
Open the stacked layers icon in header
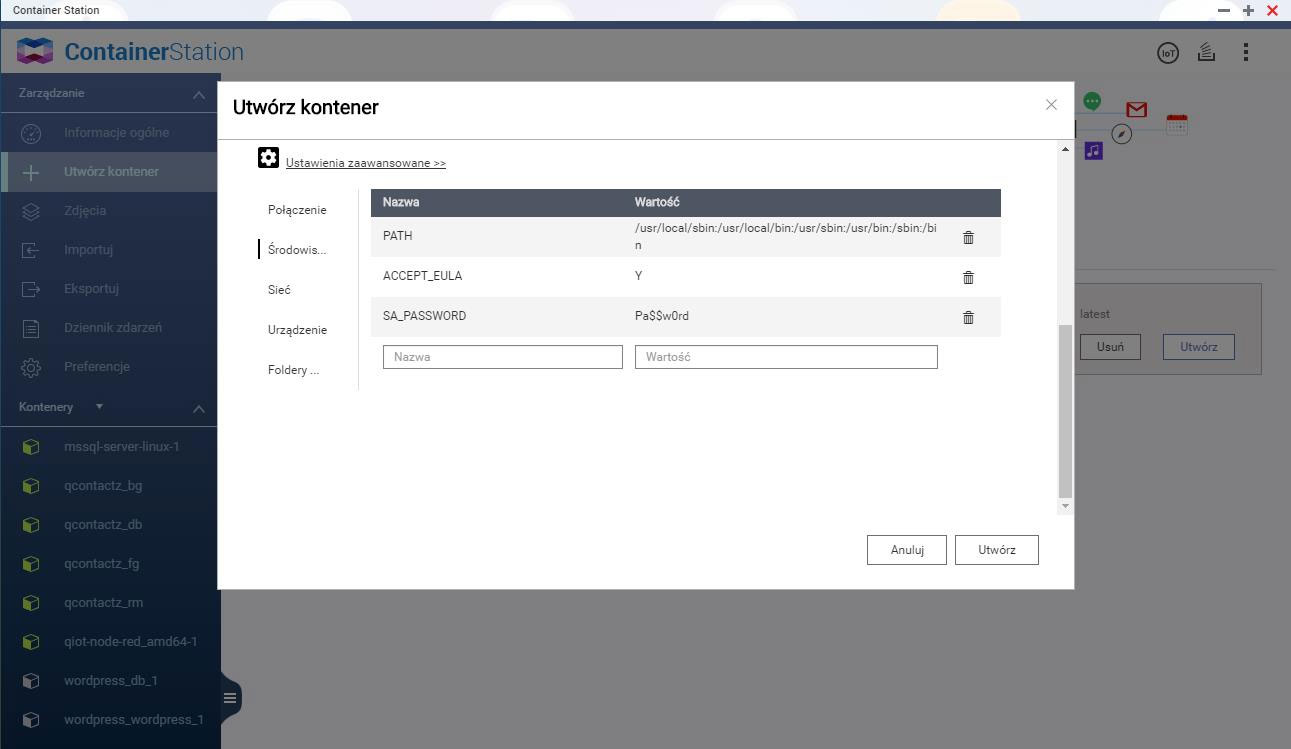[1206, 52]
